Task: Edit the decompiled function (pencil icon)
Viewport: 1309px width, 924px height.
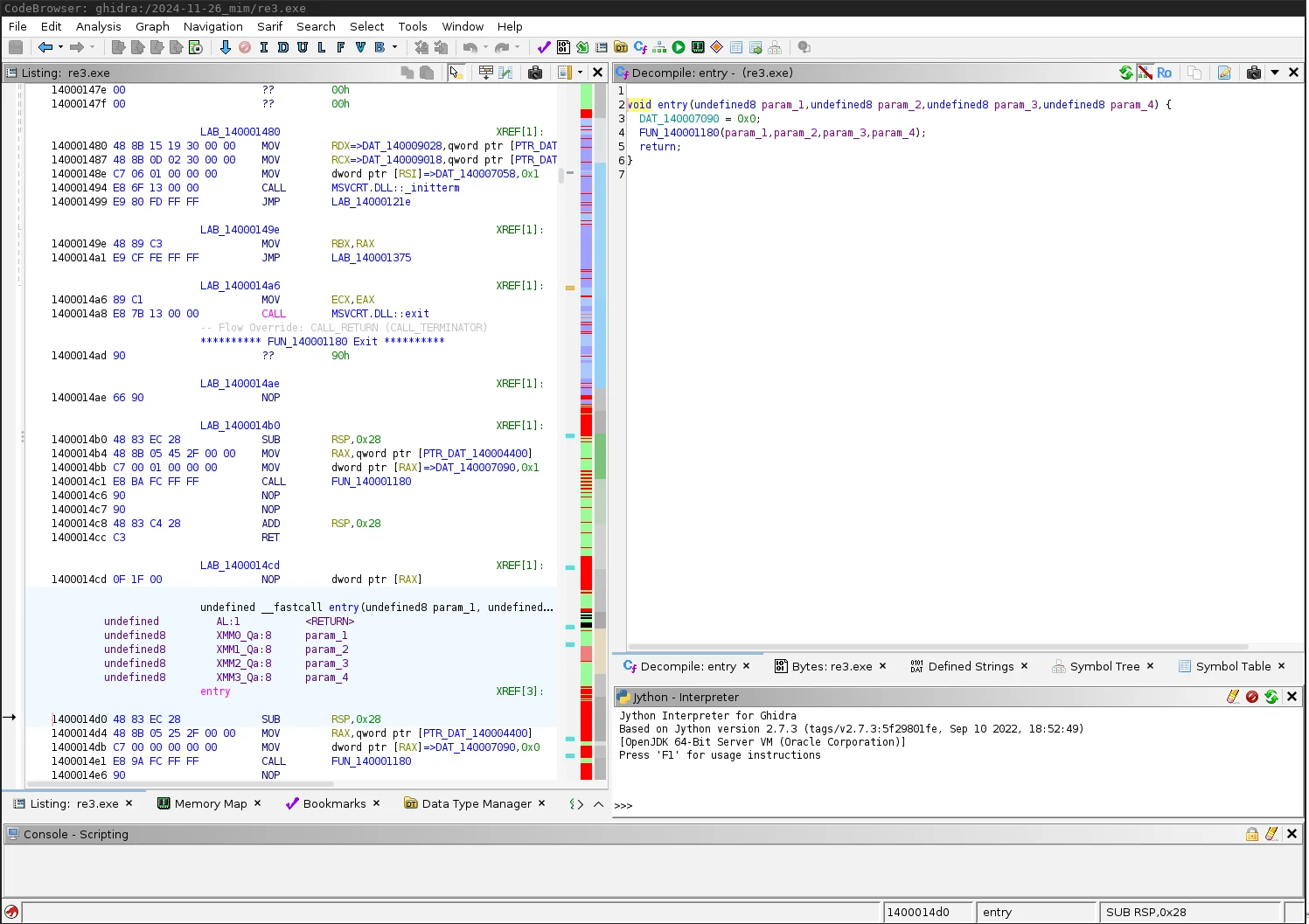Action: 1224,73
